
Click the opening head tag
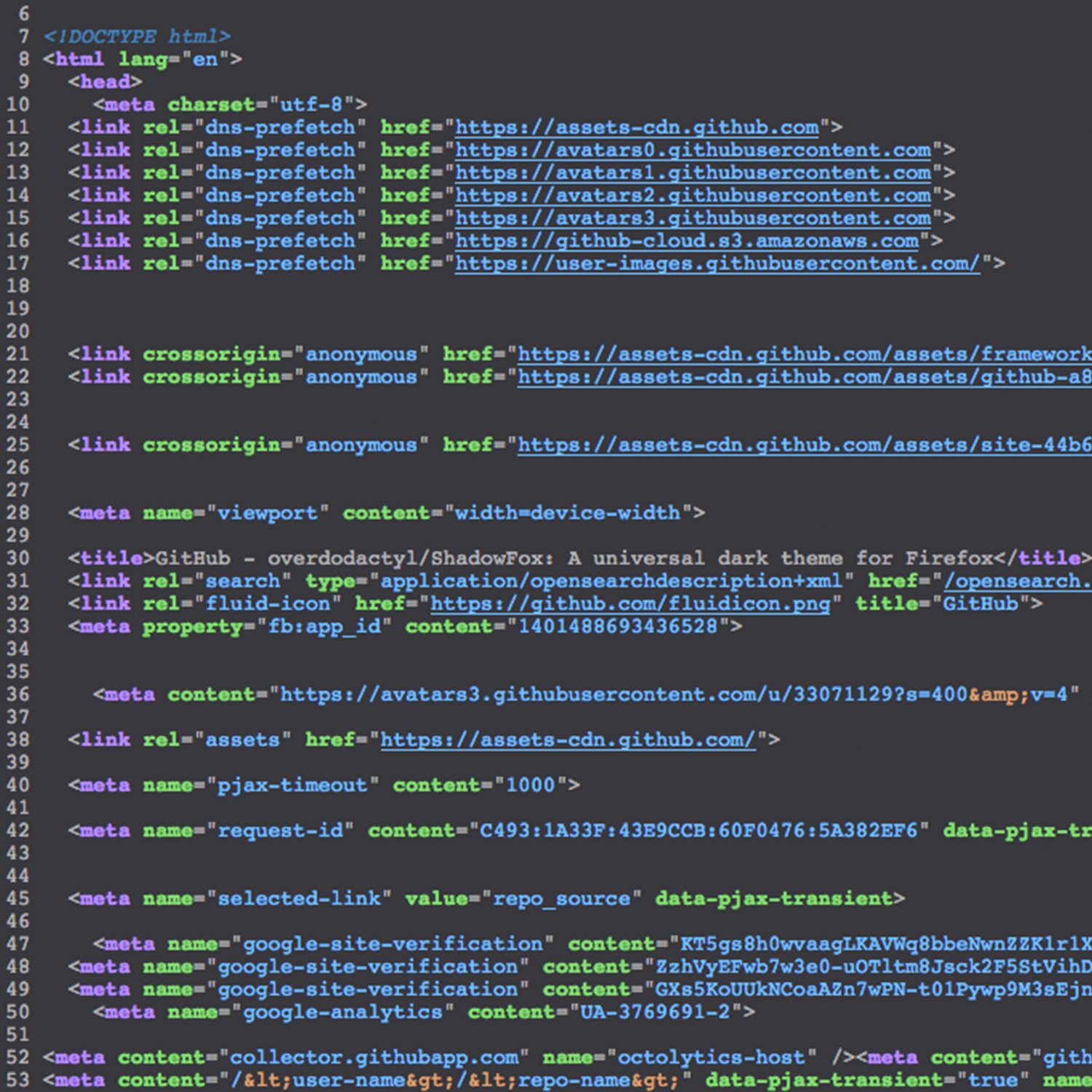coord(106,82)
